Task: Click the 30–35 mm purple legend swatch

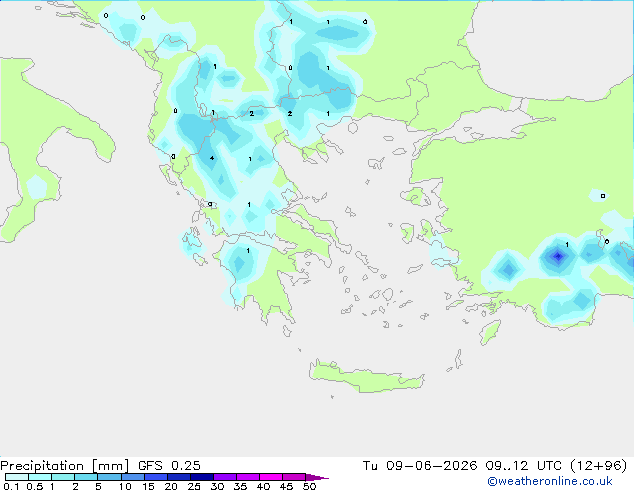Action: [224, 477]
